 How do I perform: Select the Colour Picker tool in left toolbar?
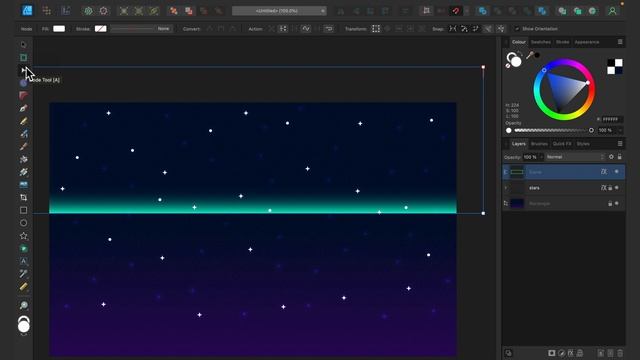[24, 274]
